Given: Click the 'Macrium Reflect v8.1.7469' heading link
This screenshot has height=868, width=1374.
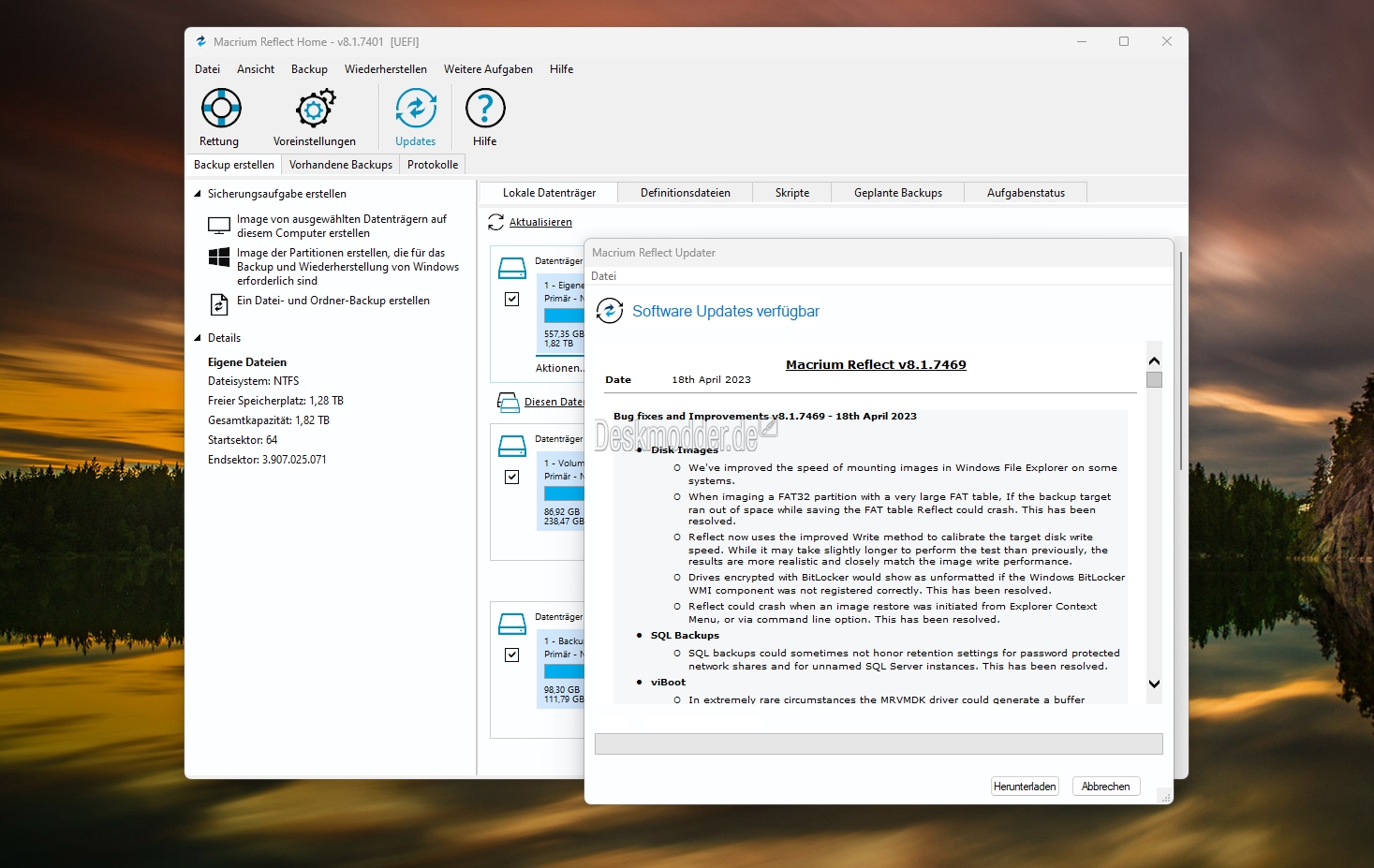Looking at the screenshot, I should [876, 365].
